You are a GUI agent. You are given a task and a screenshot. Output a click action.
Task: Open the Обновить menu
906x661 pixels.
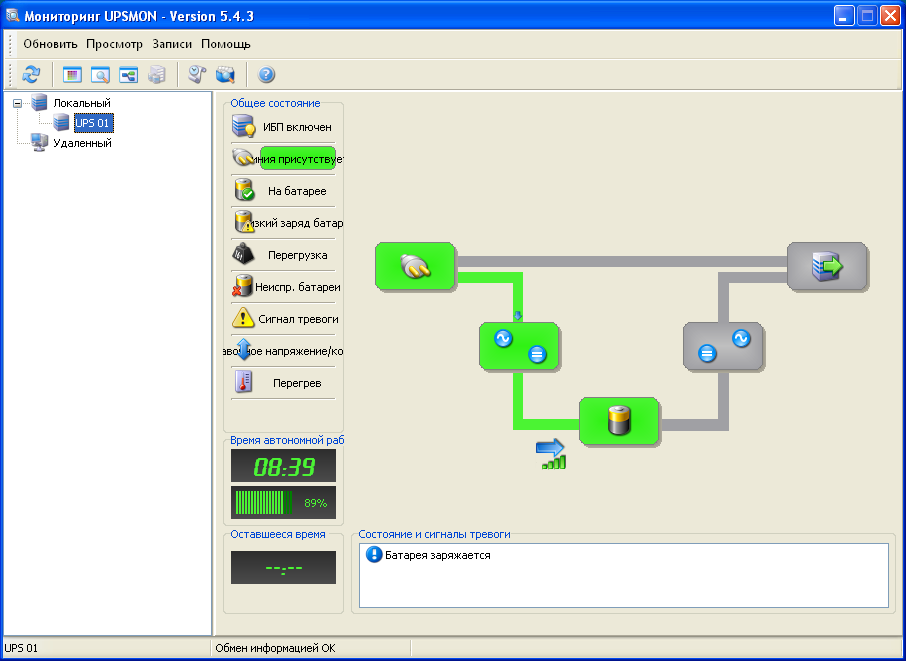[x=50, y=44]
